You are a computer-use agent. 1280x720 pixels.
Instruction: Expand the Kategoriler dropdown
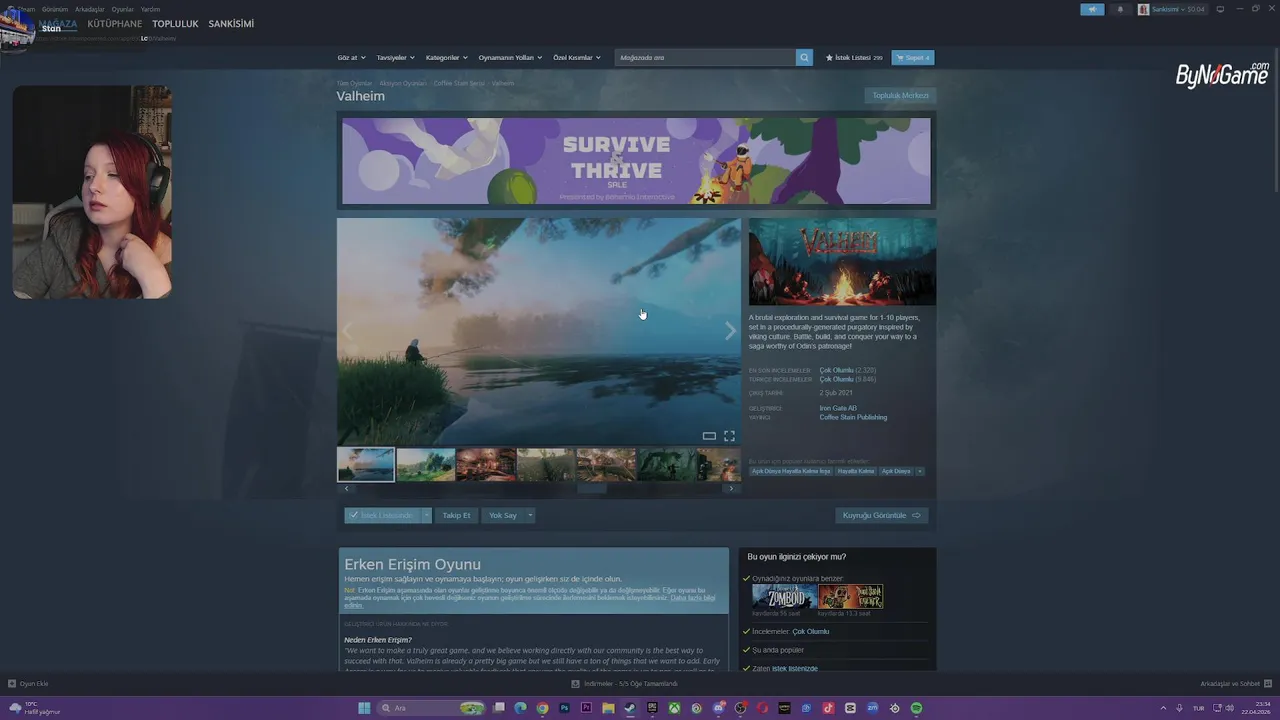tap(446, 58)
